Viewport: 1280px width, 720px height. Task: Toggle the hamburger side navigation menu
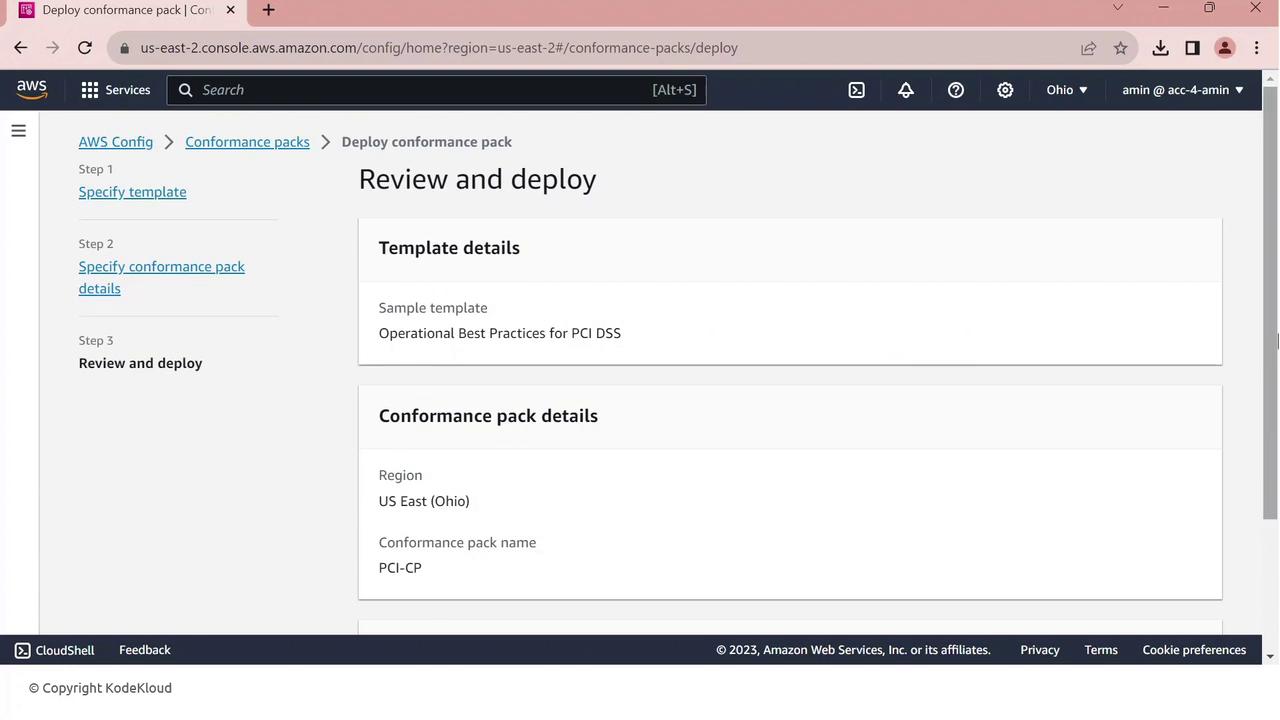pyautogui.click(x=18, y=131)
